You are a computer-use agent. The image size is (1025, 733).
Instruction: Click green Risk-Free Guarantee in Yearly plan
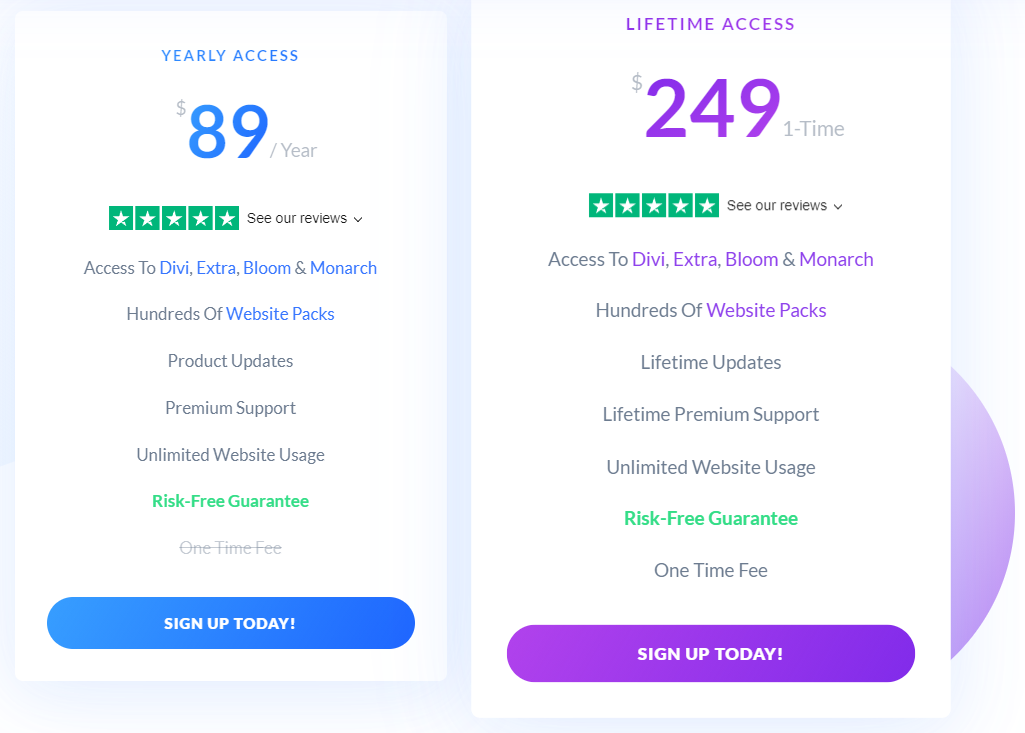coord(231,501)
